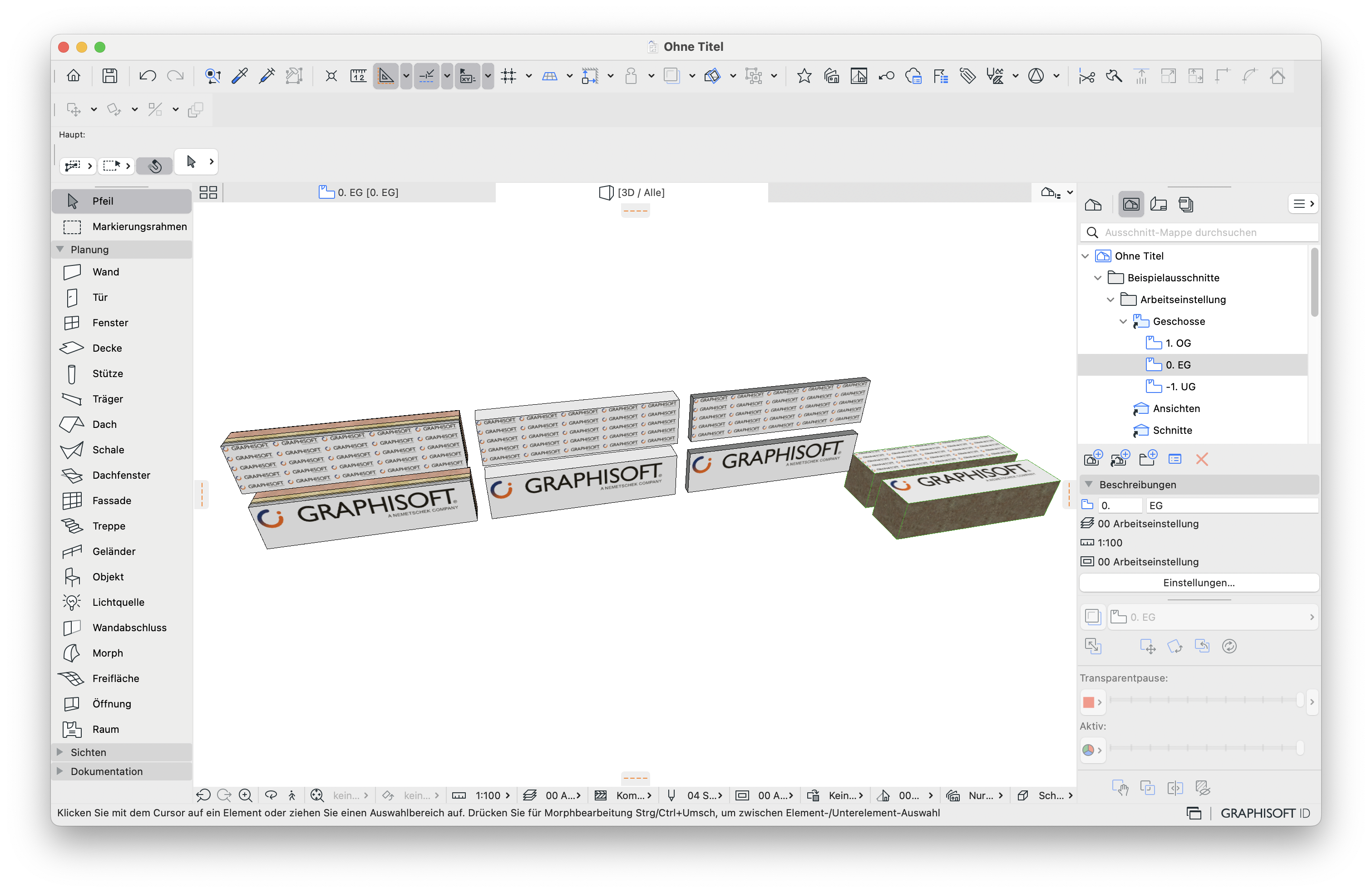Select the Freifläche tool
The height and width of the screenshot is (893, 1372).
[x=122, y=678]
